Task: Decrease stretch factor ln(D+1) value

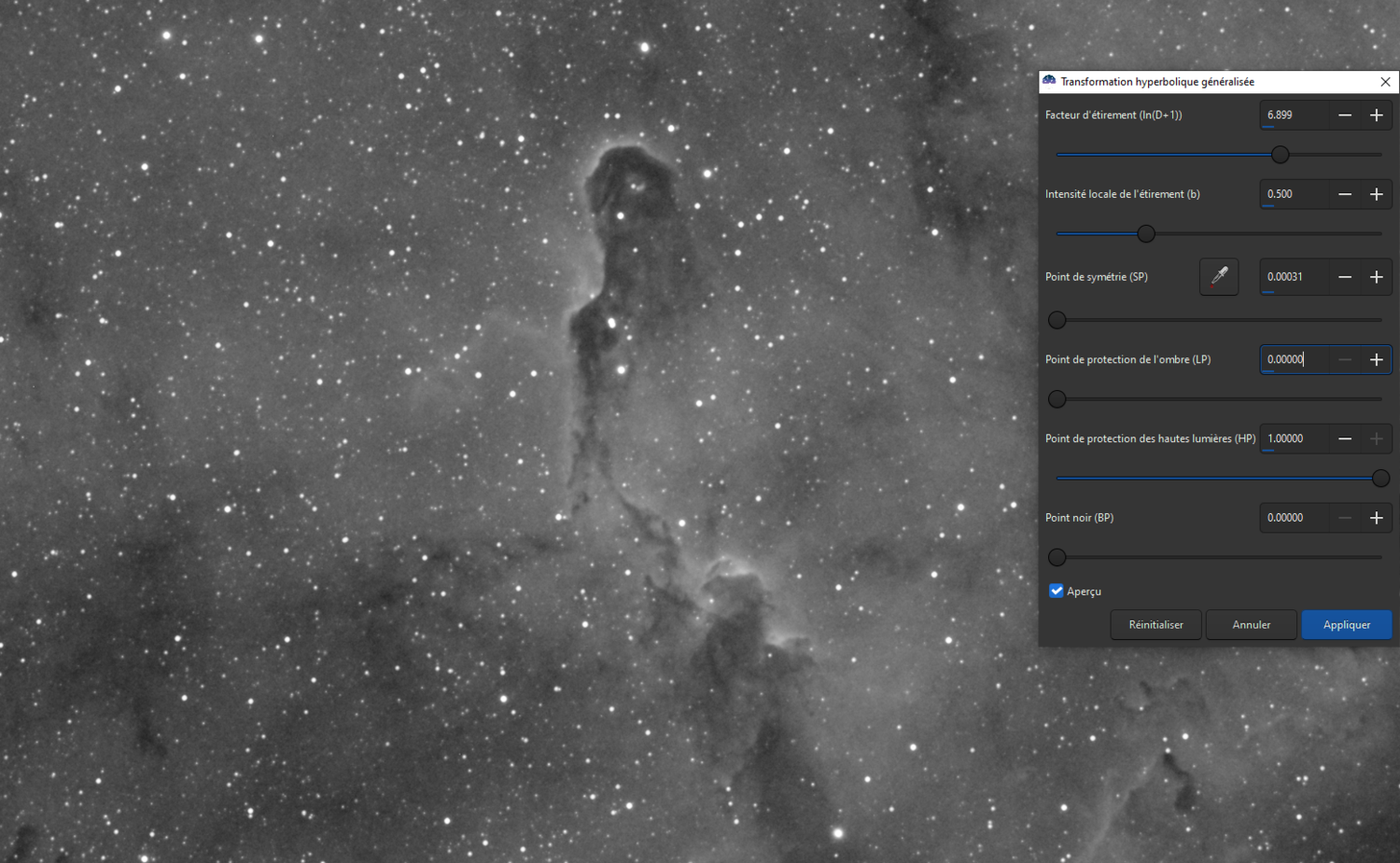Action: tap(1345, 116)
